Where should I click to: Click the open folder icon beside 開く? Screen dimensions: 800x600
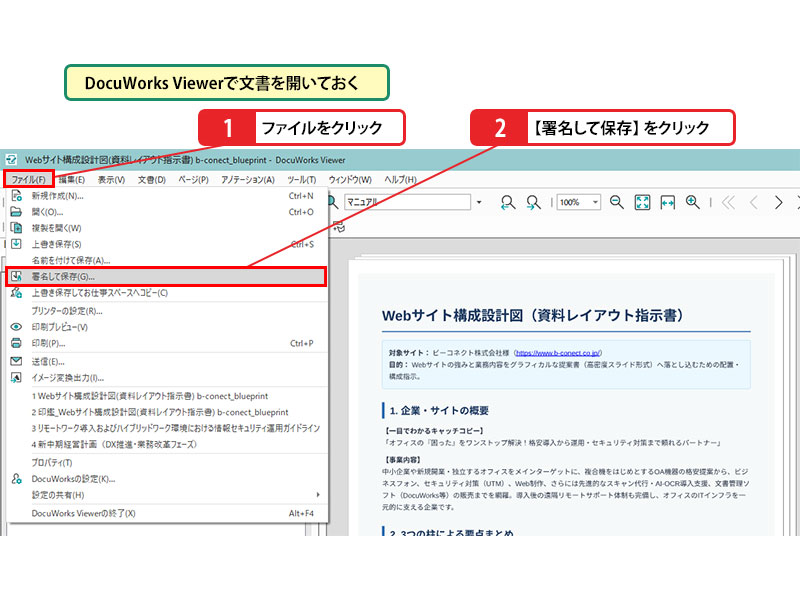[16, 212]
